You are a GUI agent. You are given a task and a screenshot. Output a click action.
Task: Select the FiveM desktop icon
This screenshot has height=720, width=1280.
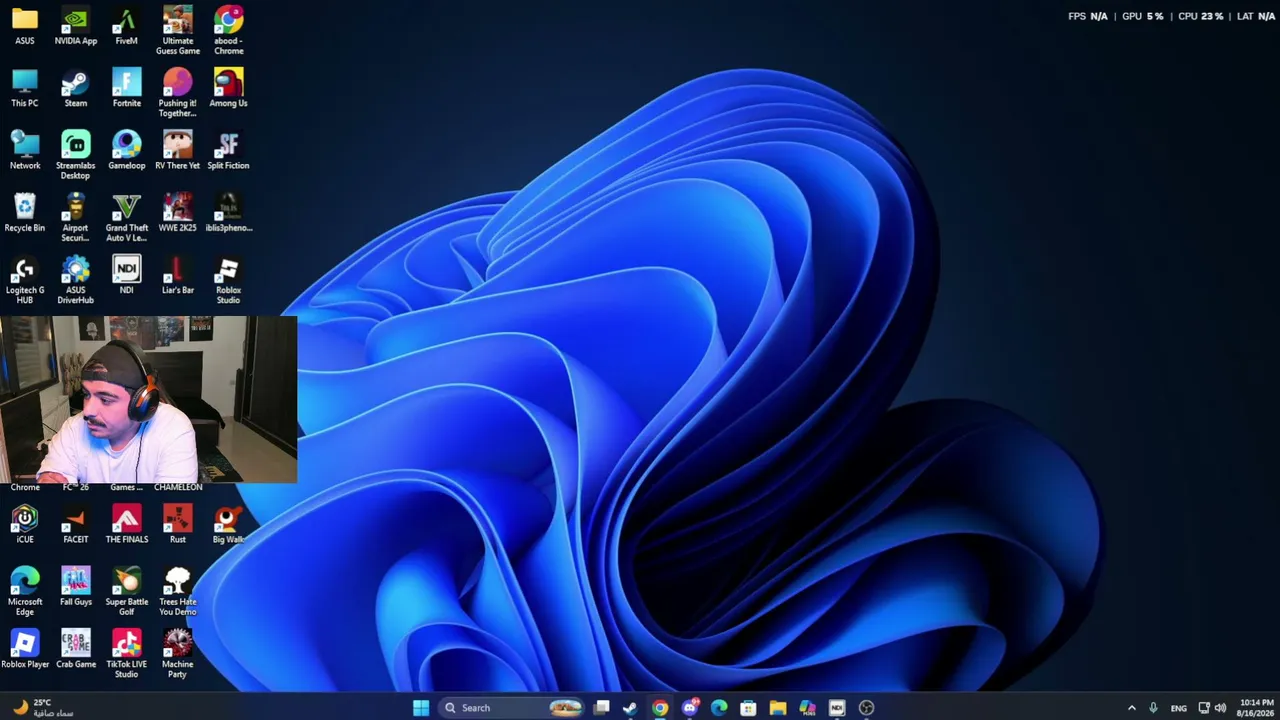tap(126, 27)
